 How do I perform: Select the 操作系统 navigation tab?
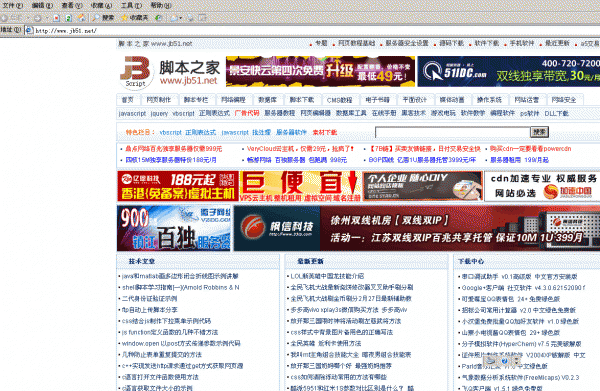click(489, 100)
